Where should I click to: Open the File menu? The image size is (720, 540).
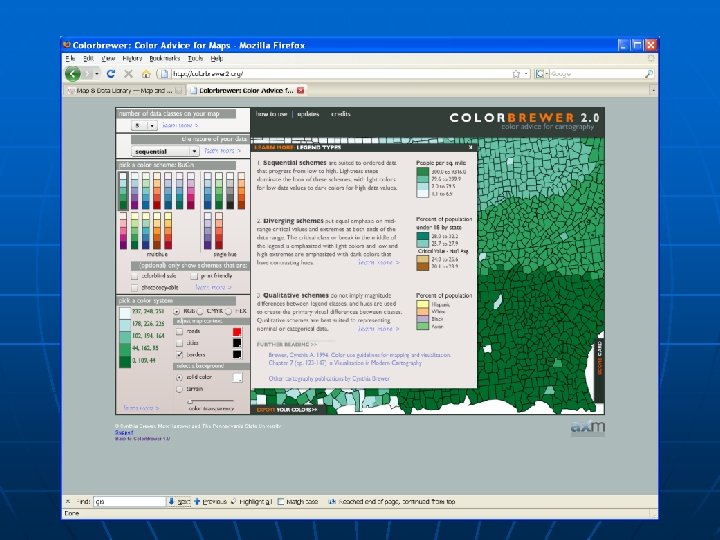70,58
